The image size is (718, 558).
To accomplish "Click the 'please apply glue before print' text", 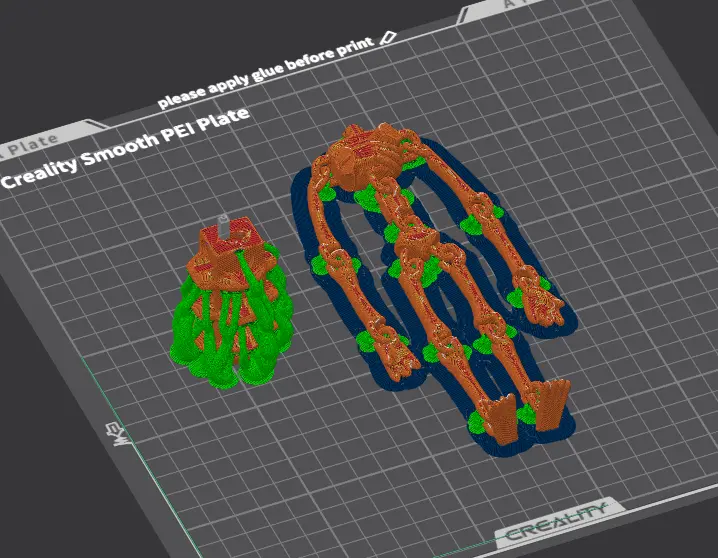I will tap(266, 72).
